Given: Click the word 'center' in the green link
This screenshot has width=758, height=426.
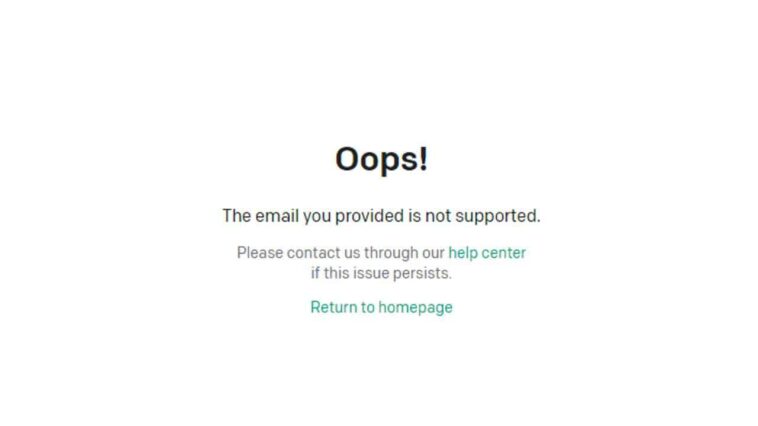Looking at the screenshot, I should tap(504, 252).
